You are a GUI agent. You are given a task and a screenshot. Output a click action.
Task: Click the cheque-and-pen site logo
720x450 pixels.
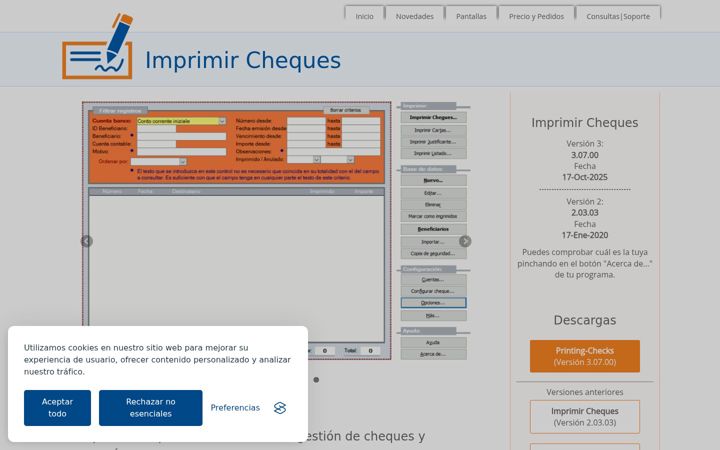[x=97, y=46]
